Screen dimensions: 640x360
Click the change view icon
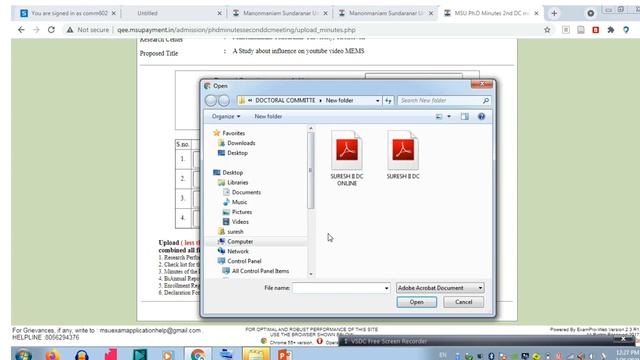point(439,117)
